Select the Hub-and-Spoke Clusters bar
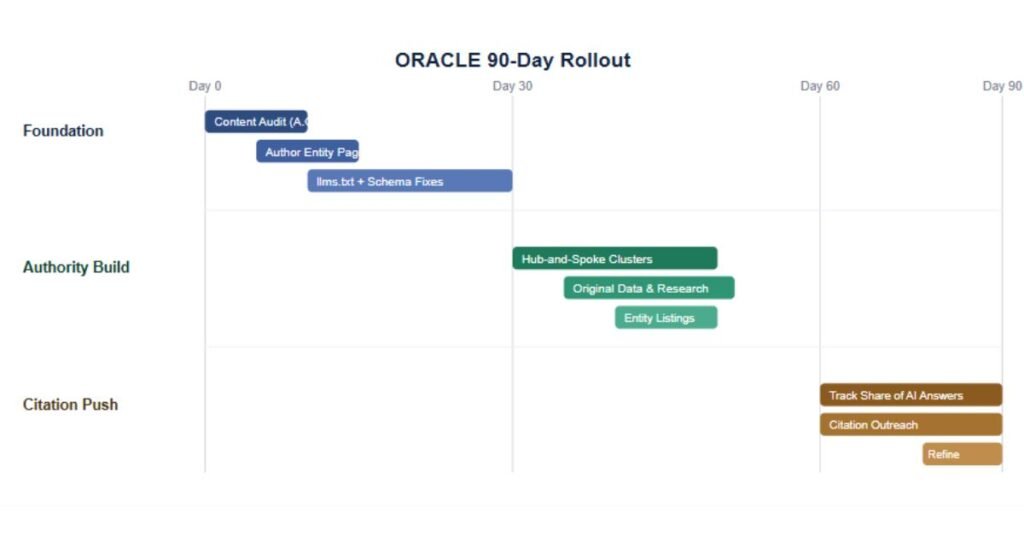Viewport: 1024px width, 536px height. (x=615, y=258)
